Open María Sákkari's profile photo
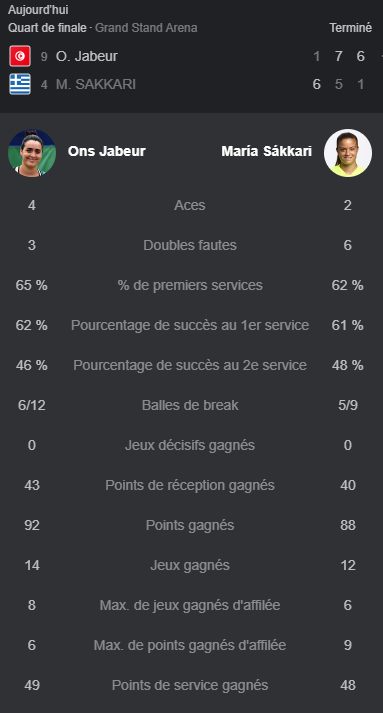Viewport: 383px width, 713px height. pos(348,152)
